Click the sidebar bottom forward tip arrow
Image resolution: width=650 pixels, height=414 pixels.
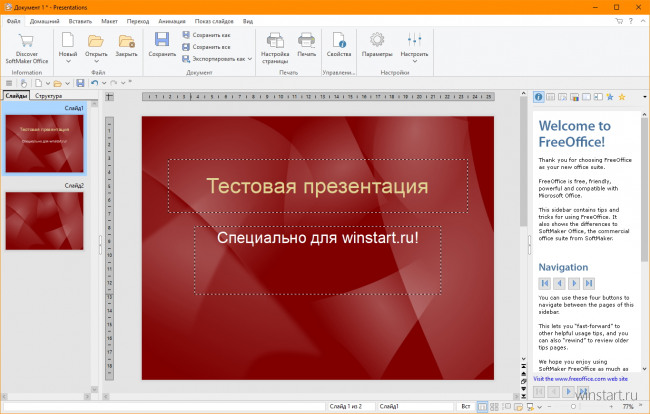click(568, 392)
